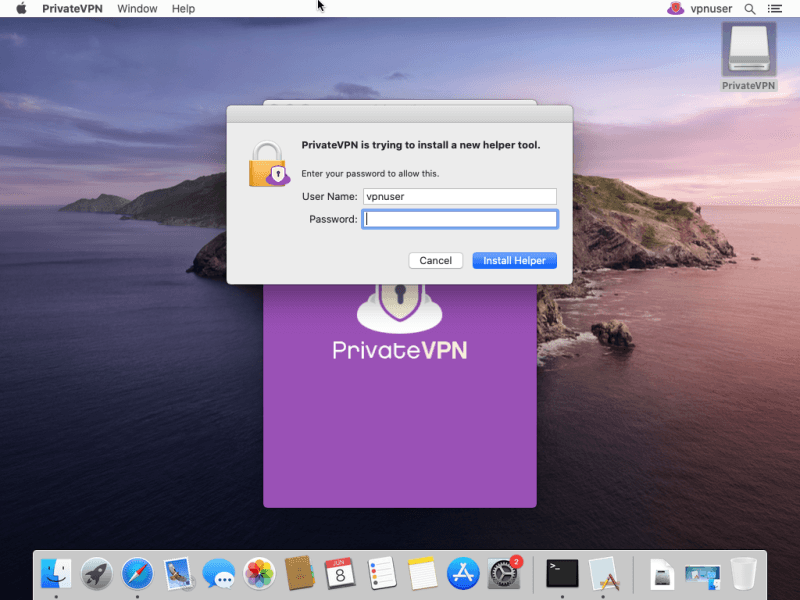800x600 pixels.
Task: Open System Preferences with update badge
Action: (504, 573)
